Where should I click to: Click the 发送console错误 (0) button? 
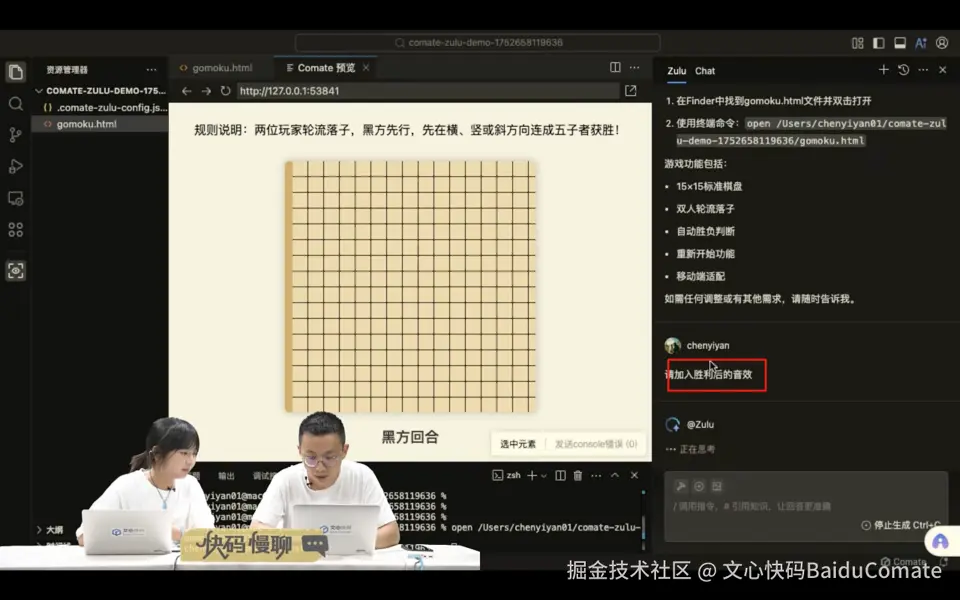pos(596,444)
